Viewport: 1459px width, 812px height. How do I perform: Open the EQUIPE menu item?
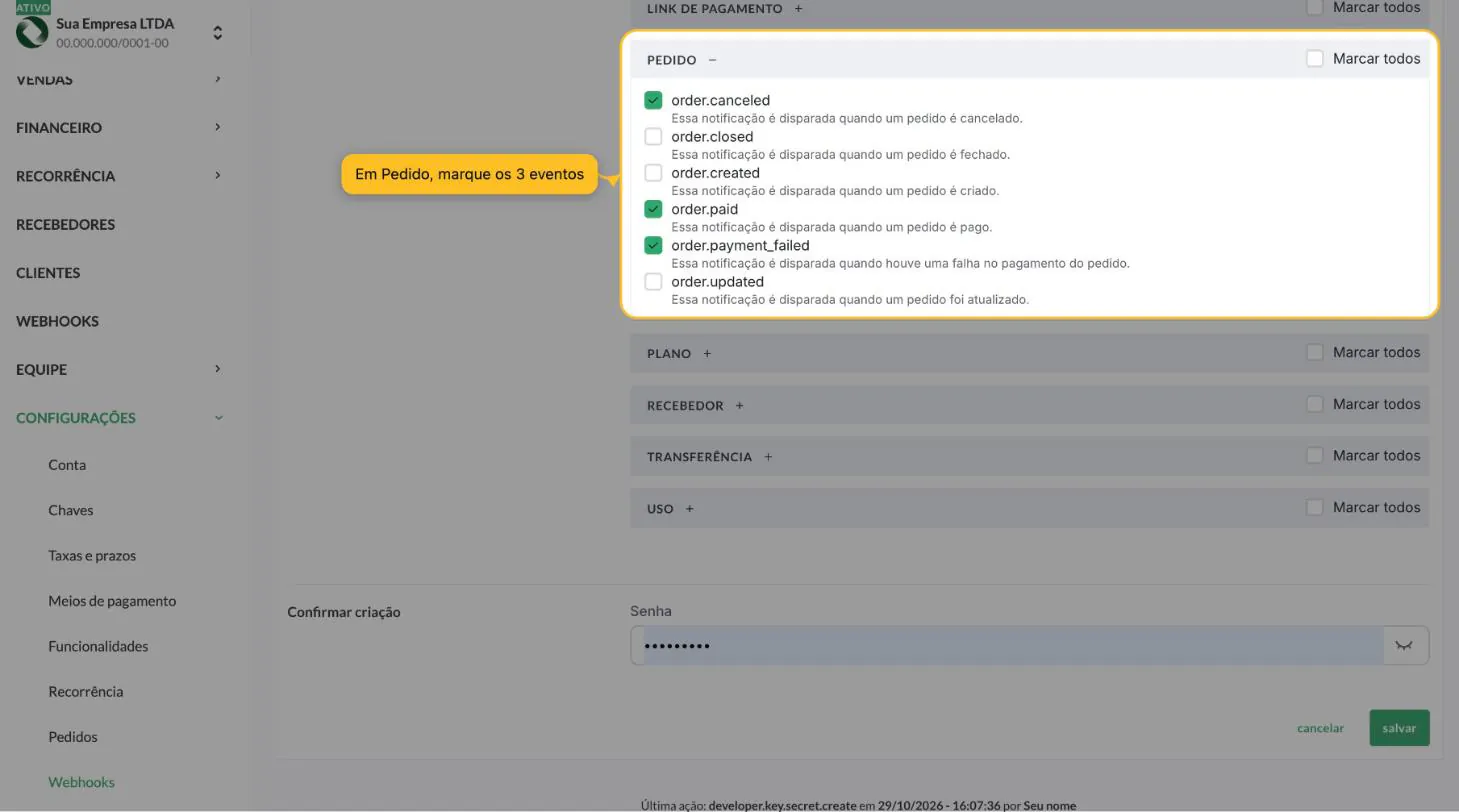[x=41, y=370]
